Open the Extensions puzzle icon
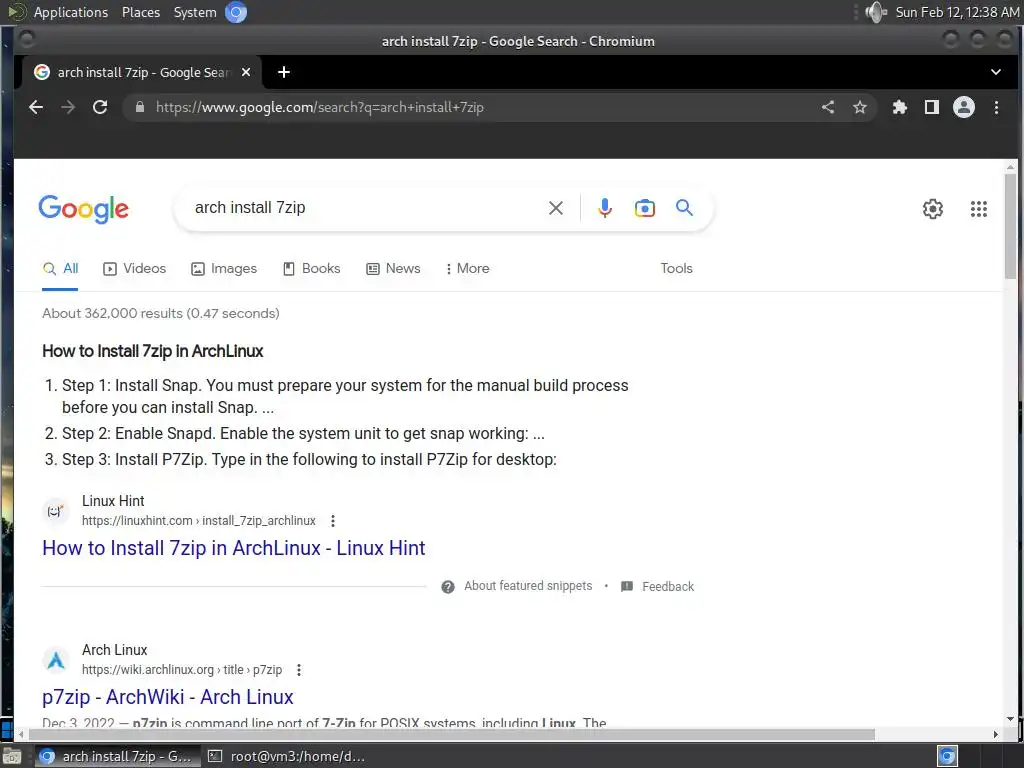Viewport: 1024px width, 768px height. [x=900, y=107]
